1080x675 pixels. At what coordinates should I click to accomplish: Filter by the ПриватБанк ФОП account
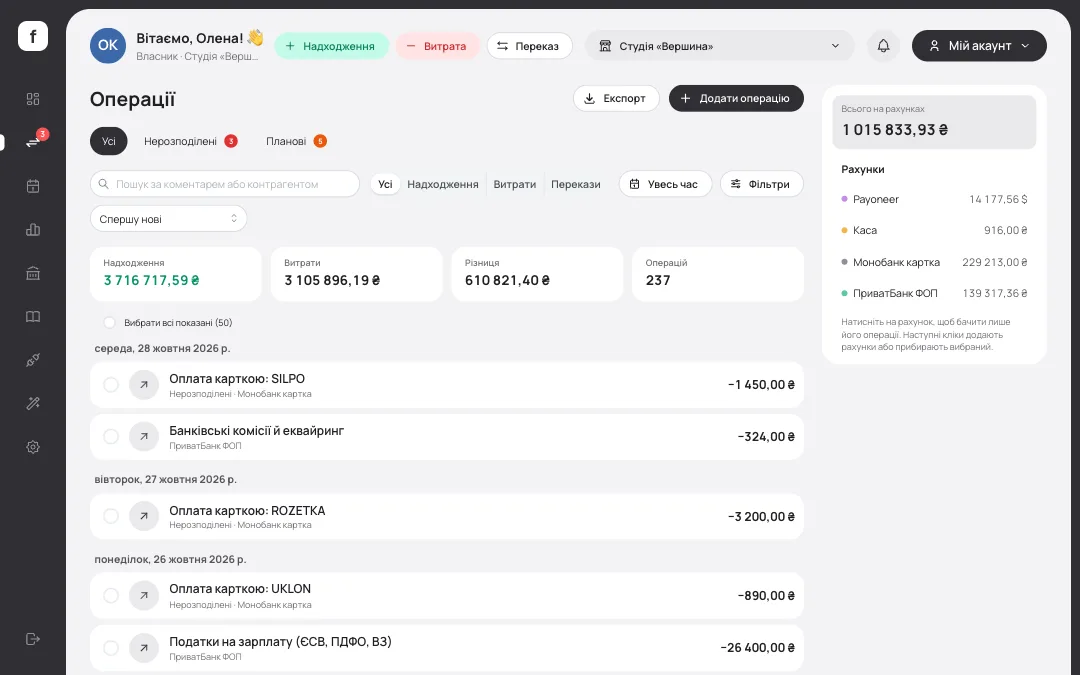[x=934, y=293]
